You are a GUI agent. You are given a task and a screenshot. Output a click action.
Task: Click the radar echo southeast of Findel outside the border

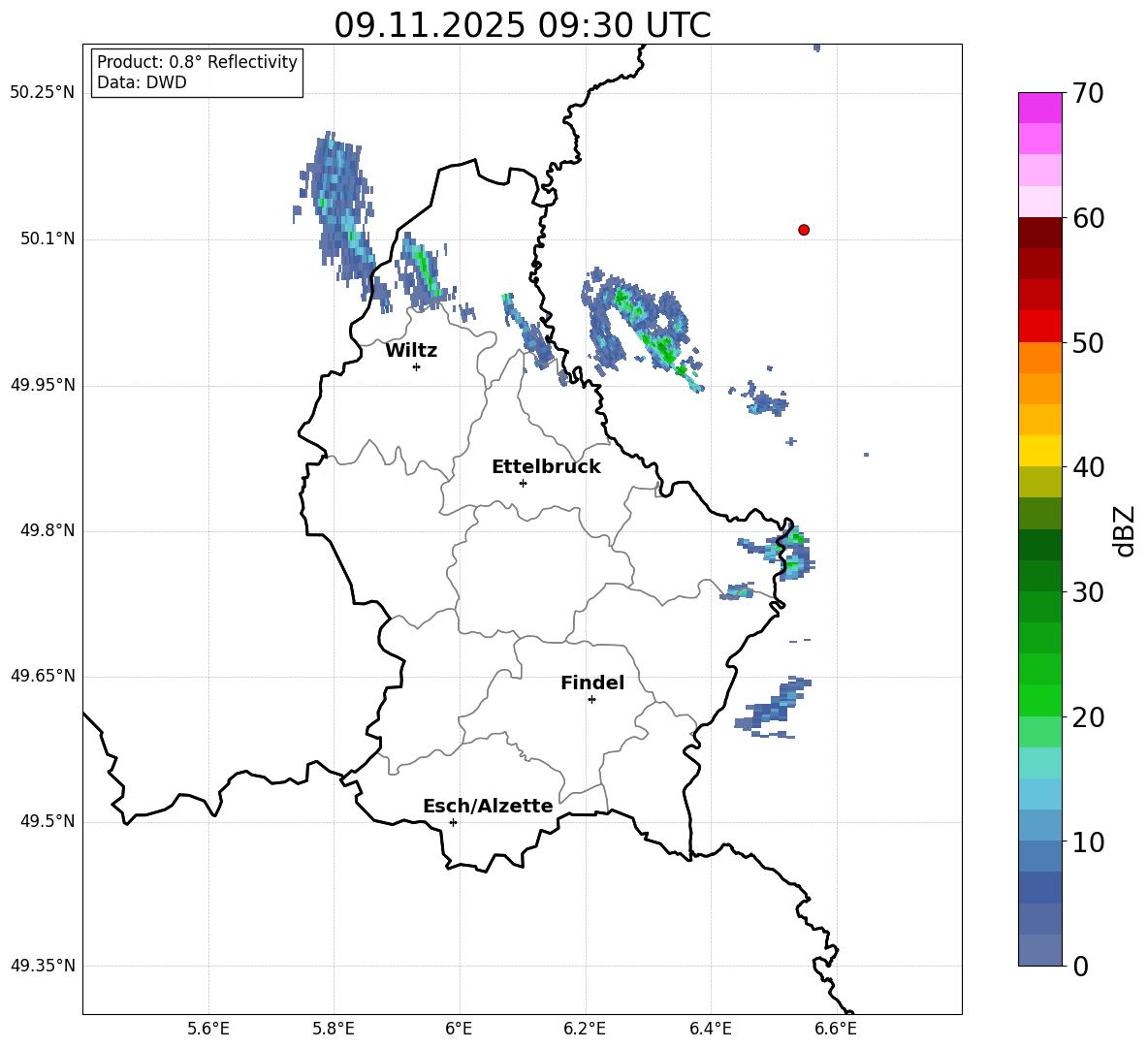coord(773,708)
